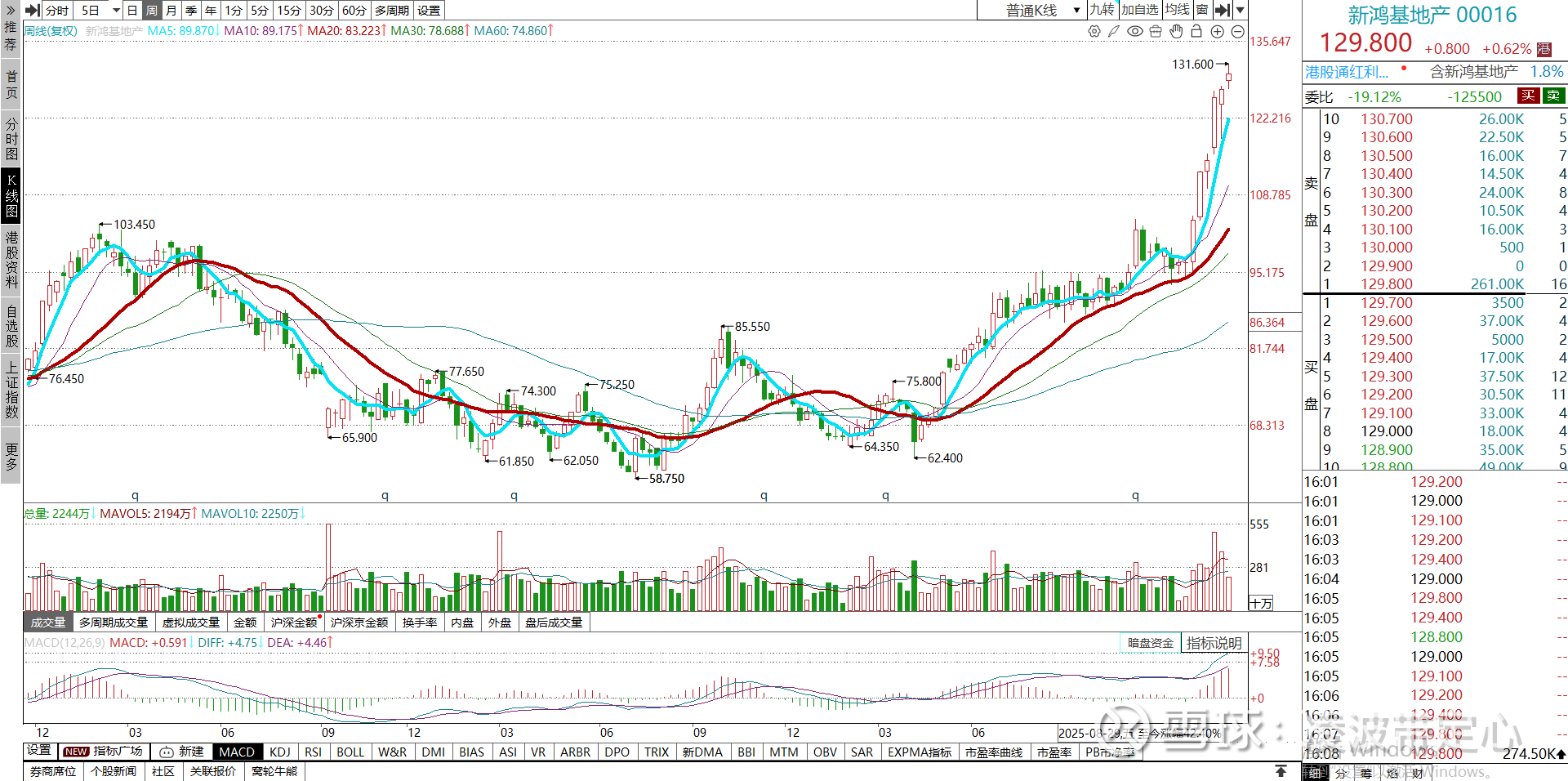Viewport: 1568px width, 781px height.
Task: Open 推荐 in left sidebar
Action: tap(11, 35)
